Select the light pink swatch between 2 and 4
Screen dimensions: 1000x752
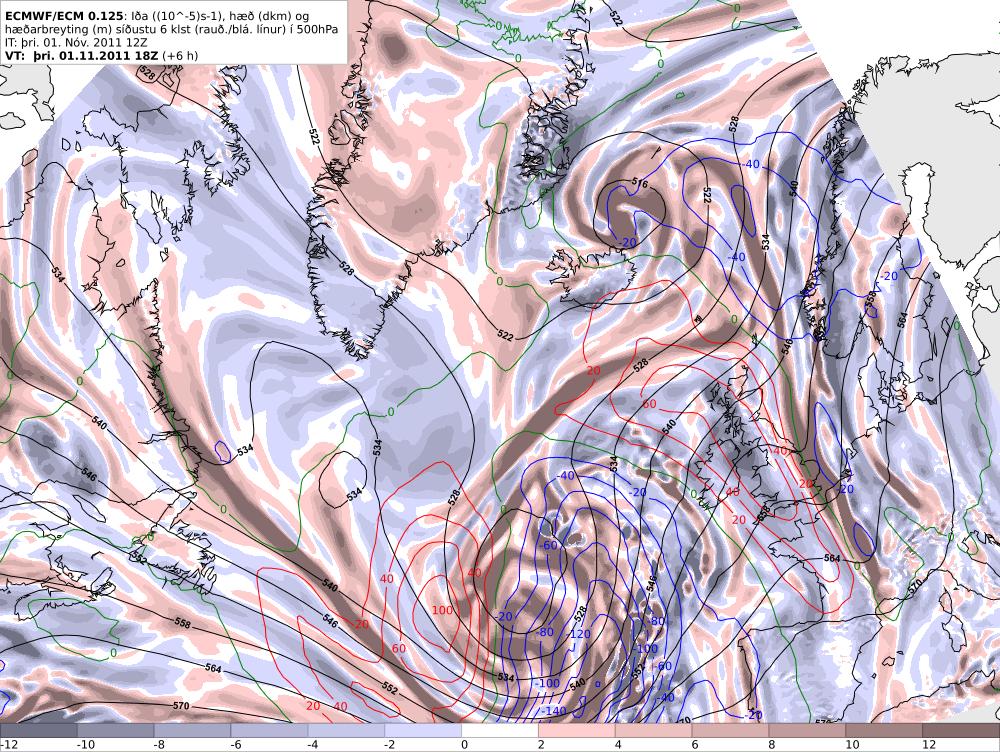point(577,731)
